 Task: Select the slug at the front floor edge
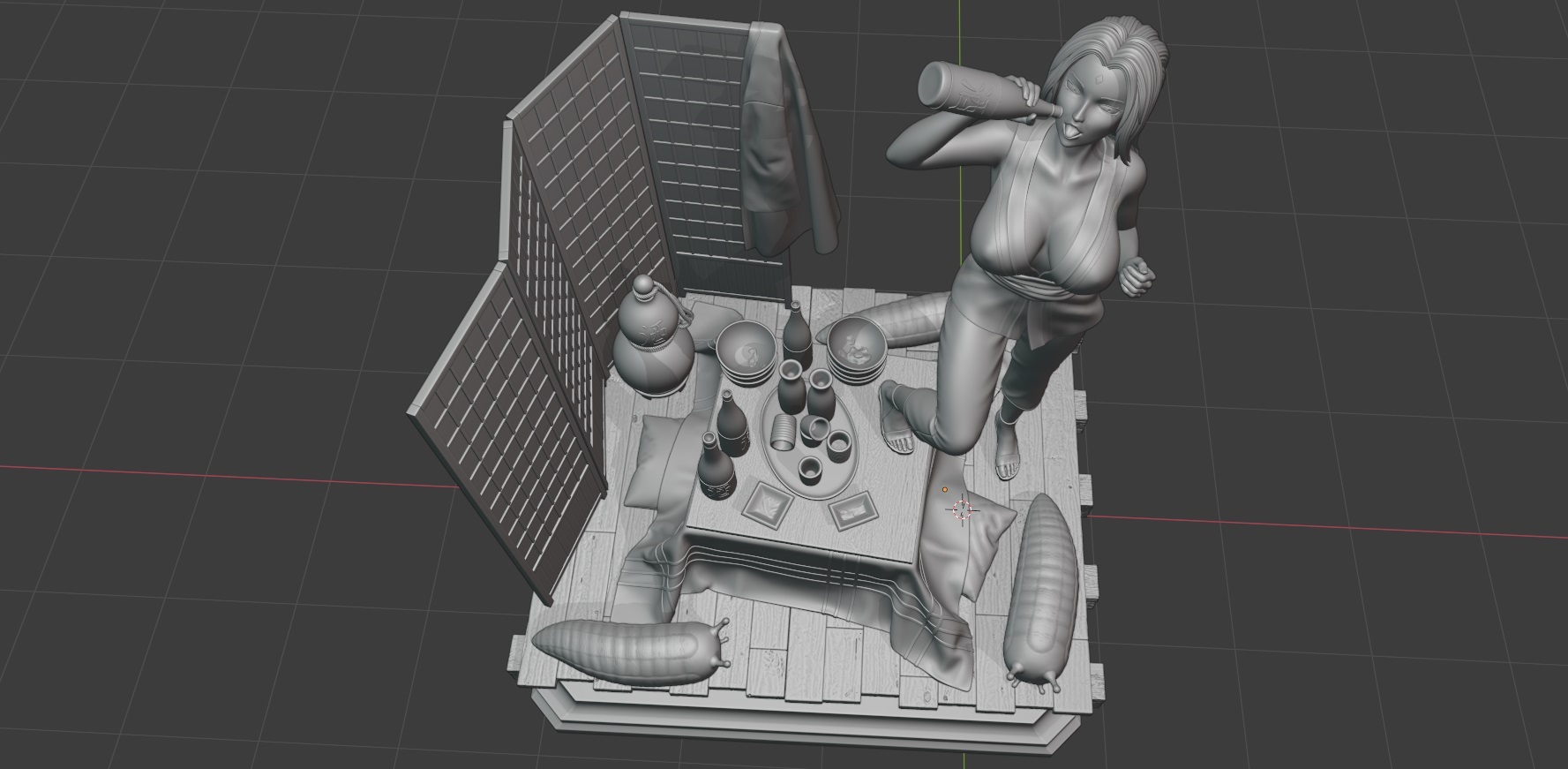[x=632, y=651]
